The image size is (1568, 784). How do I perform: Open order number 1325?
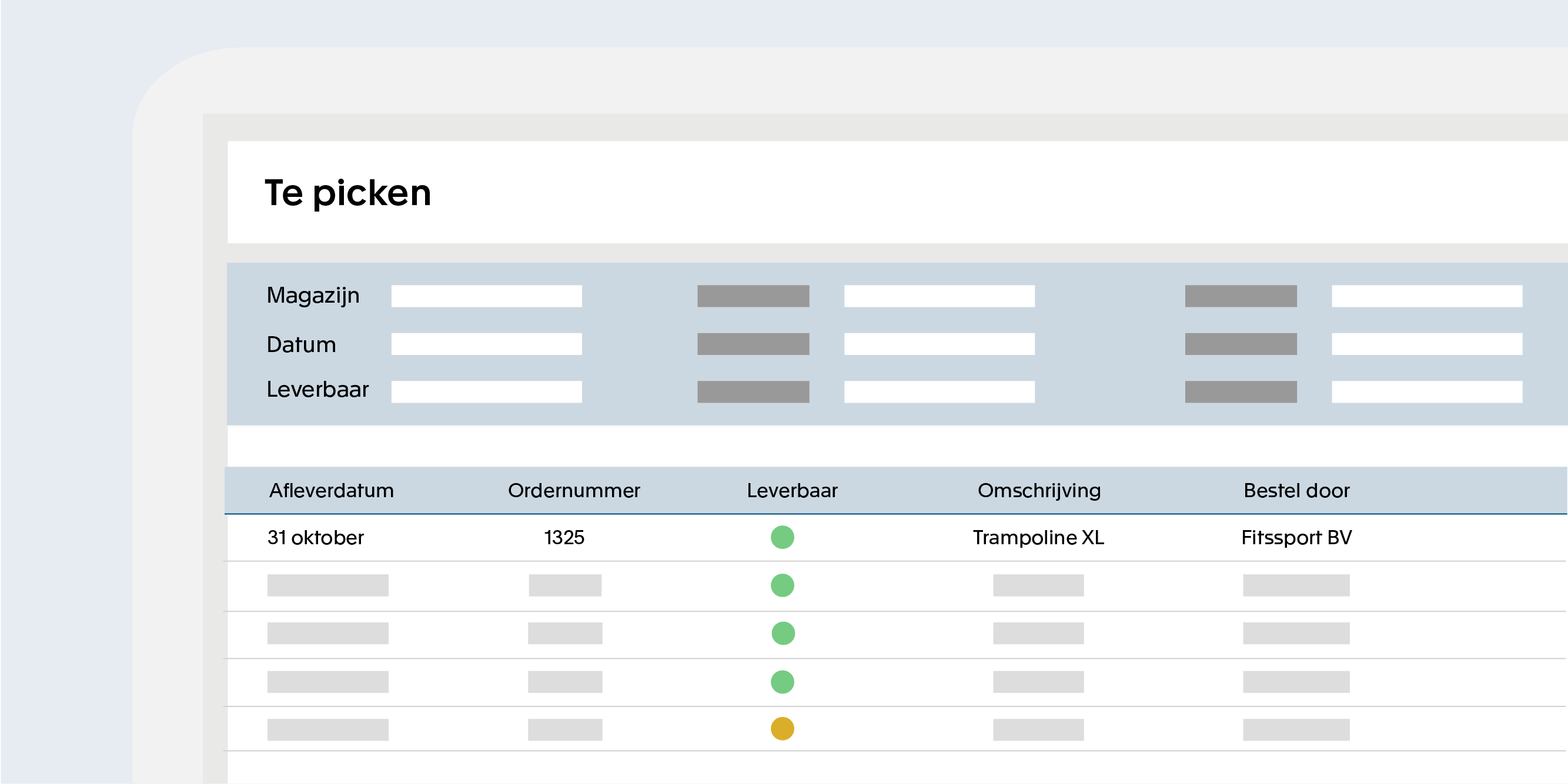point(564,538)
